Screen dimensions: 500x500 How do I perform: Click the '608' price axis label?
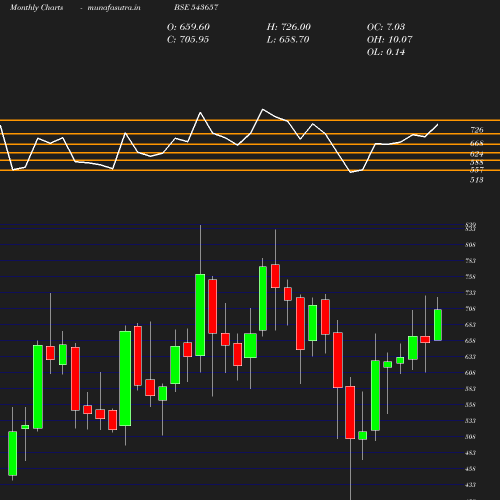[470, 373]
